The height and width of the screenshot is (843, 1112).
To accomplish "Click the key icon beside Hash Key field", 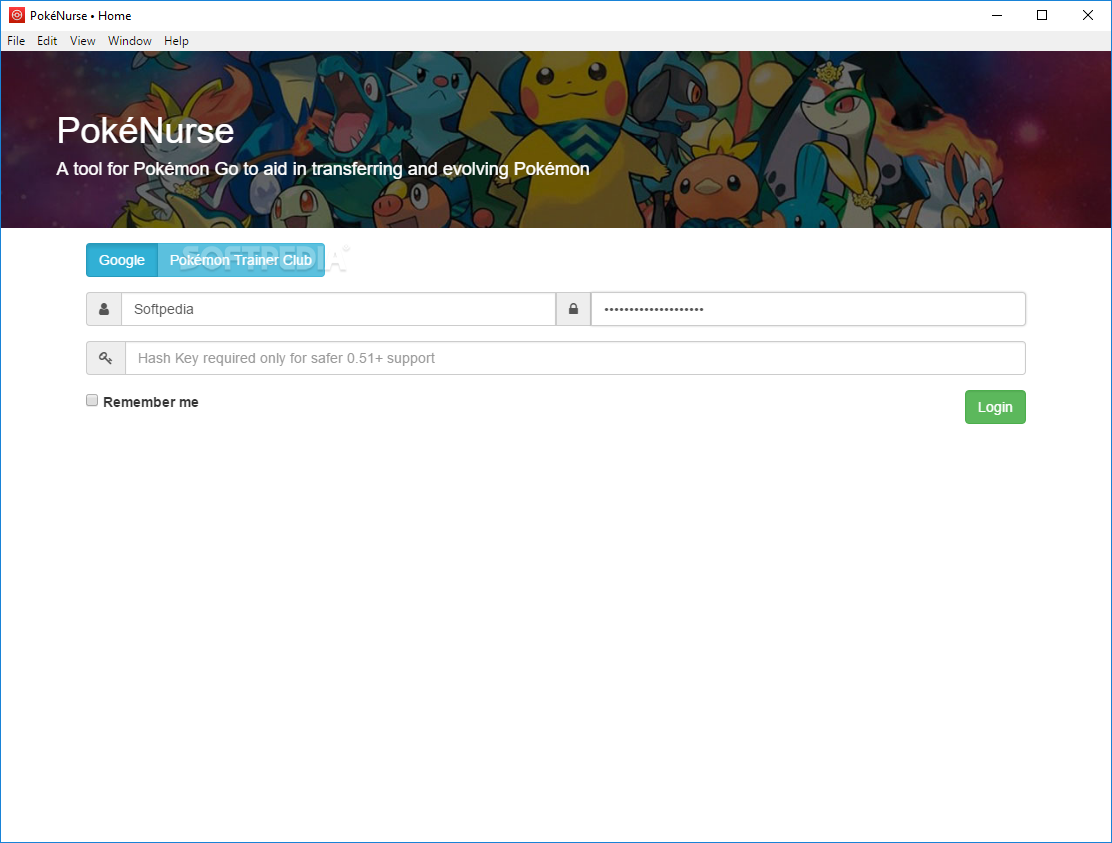I will coord(106,358).
